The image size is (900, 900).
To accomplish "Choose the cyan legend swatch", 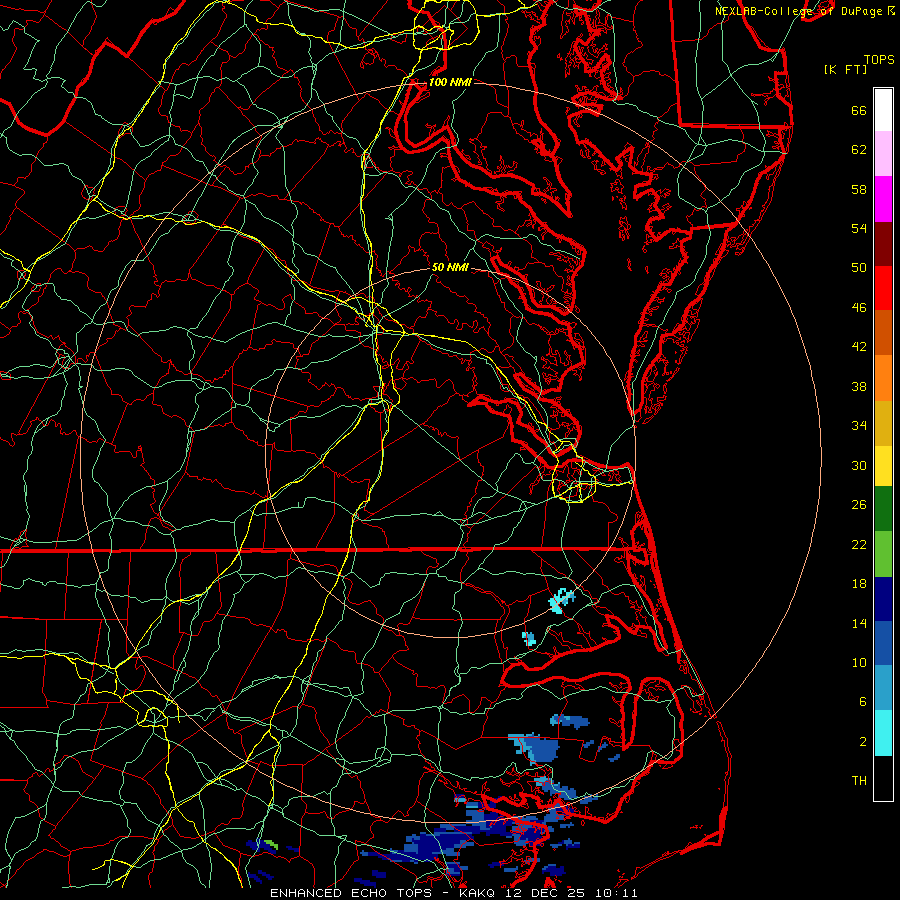I will [883, 733].
